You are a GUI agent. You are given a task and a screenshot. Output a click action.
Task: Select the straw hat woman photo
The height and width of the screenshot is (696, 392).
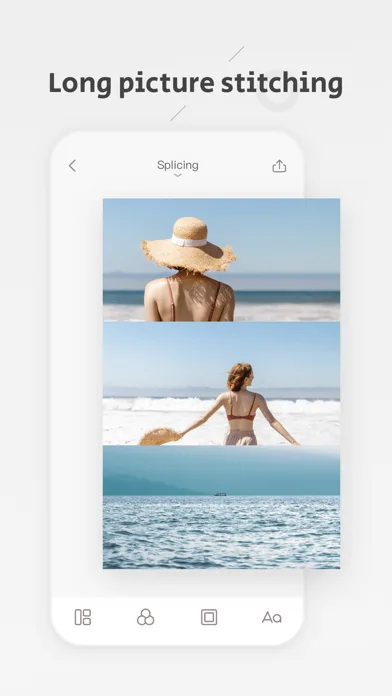pyautogui.click(x=222, y=260)
